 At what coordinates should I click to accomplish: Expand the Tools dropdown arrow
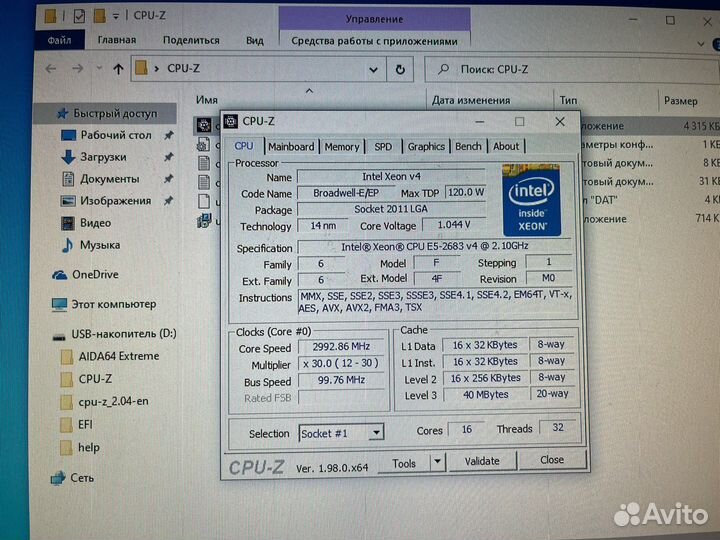tap(438, 462)
